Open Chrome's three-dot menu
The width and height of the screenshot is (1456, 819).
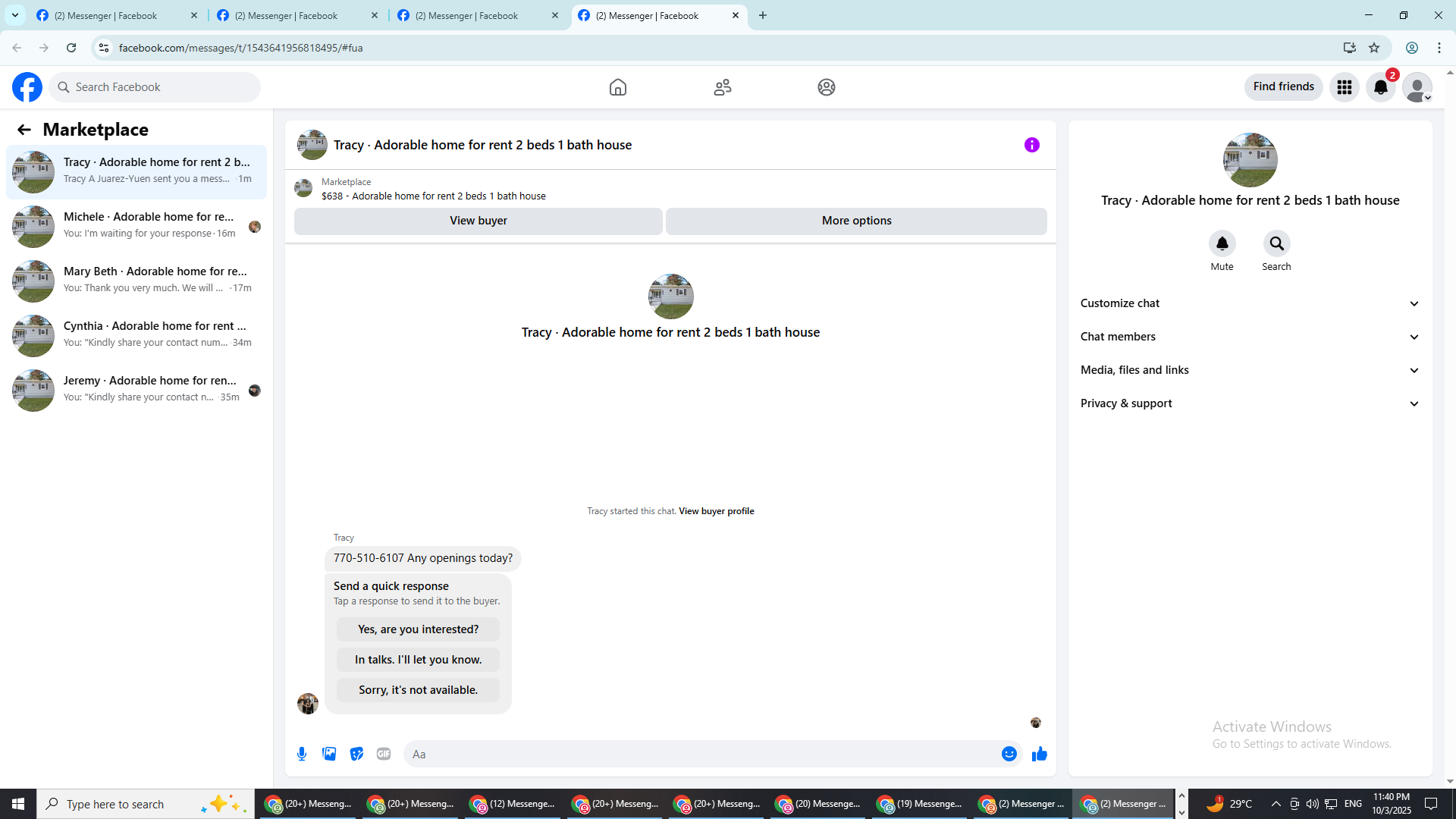1439,48
